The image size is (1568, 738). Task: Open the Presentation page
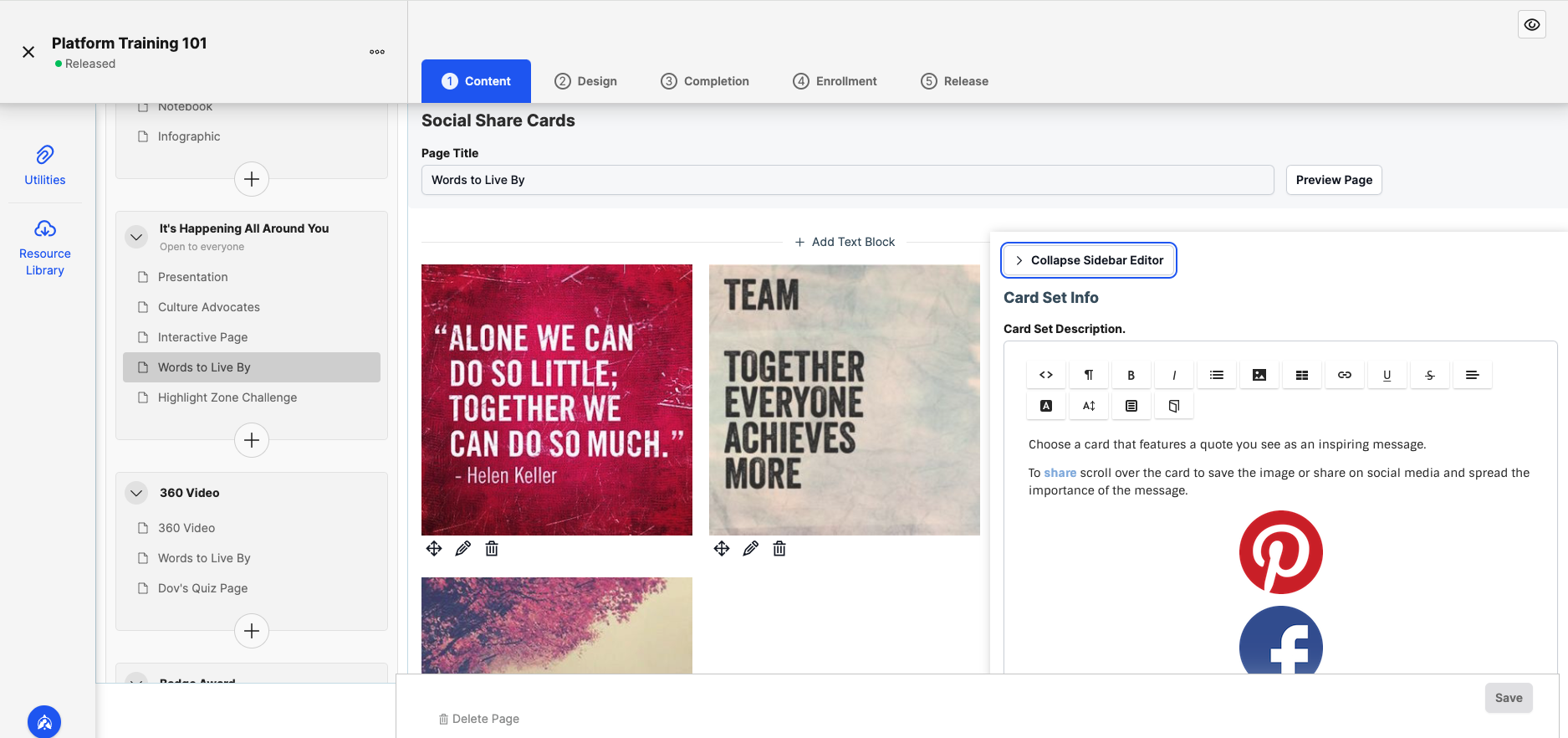pos(252,277)
